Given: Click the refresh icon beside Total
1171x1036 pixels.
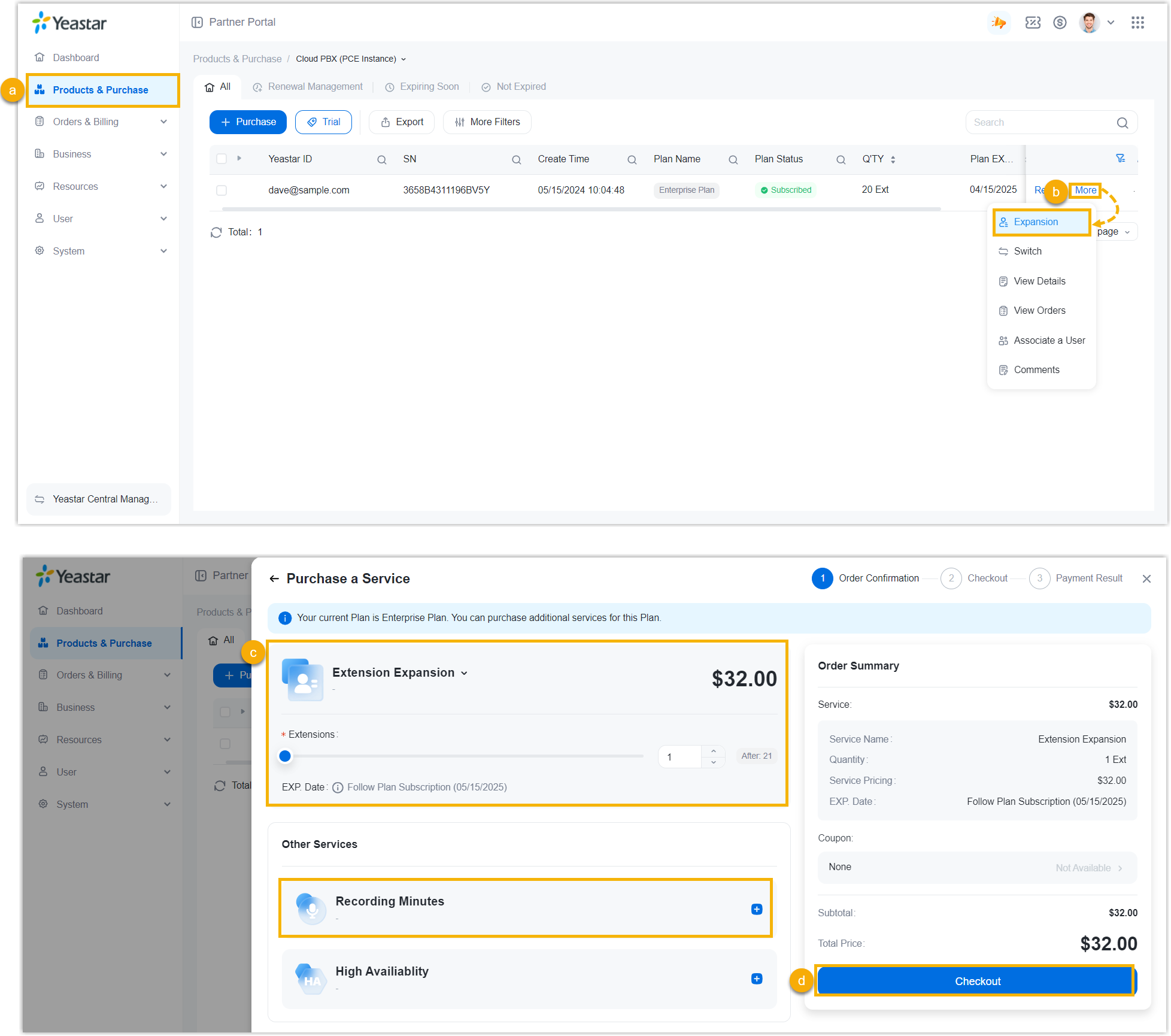Looking at the screenshot, I should 216,232.
